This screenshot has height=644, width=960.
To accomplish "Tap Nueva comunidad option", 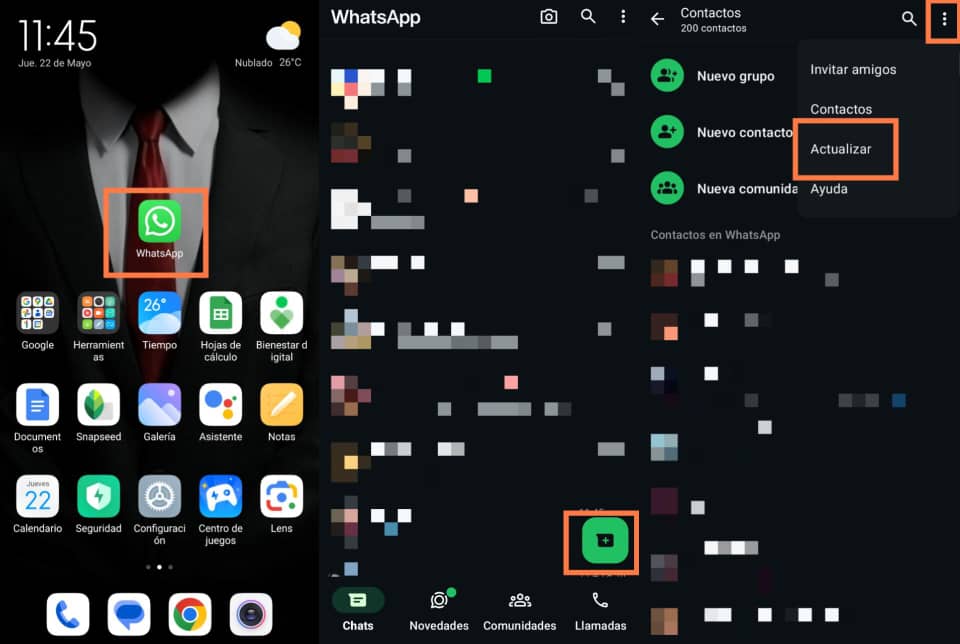I will 722,189.
